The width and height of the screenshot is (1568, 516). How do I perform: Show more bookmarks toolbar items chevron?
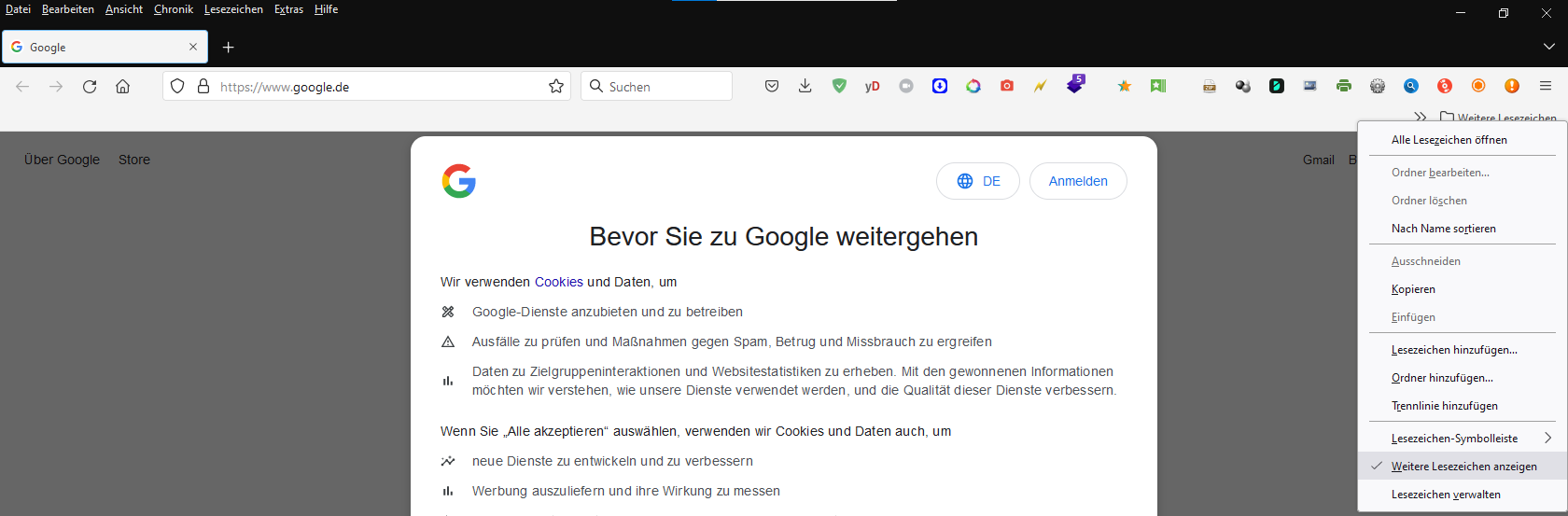[x=1421, y=117]
